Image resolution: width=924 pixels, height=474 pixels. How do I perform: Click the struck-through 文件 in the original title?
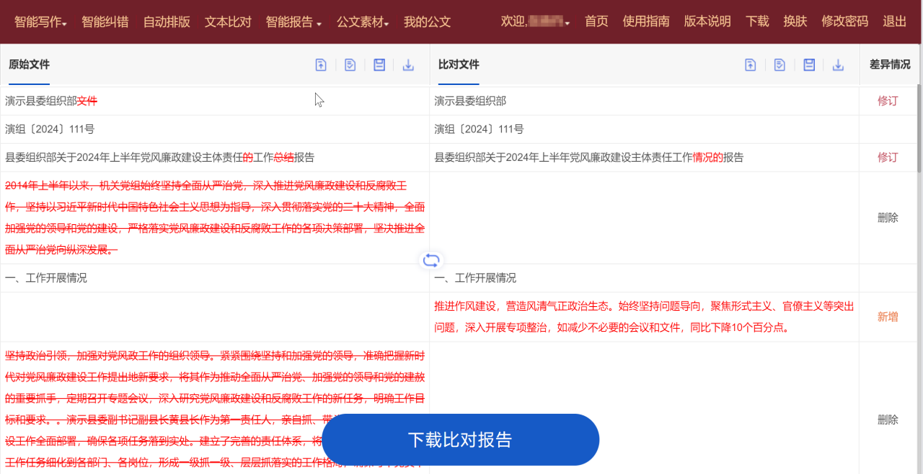click(87, 101)
